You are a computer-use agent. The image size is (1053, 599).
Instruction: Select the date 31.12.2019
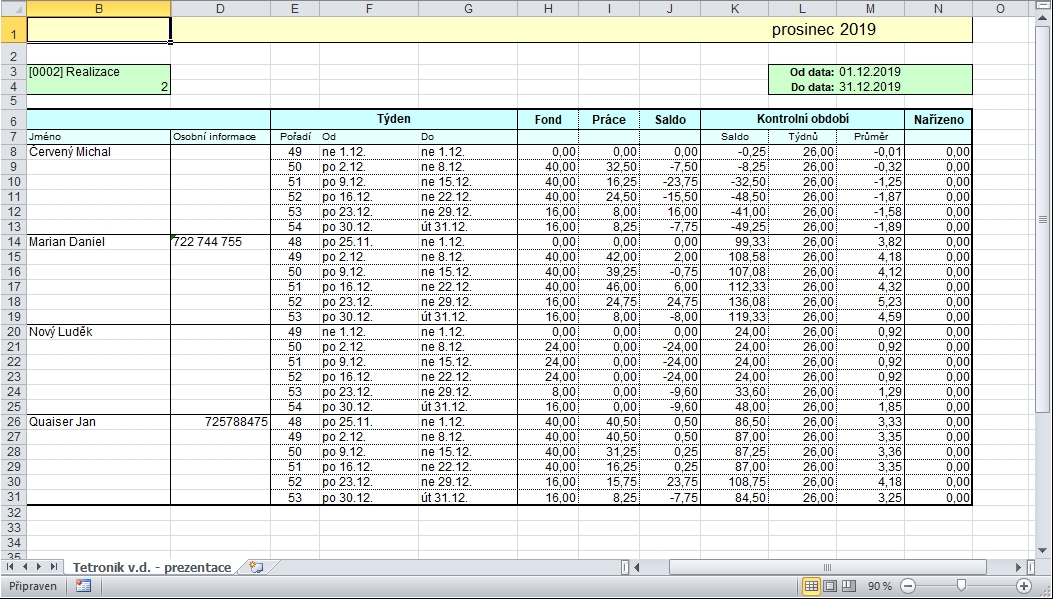tap(870, 87)
